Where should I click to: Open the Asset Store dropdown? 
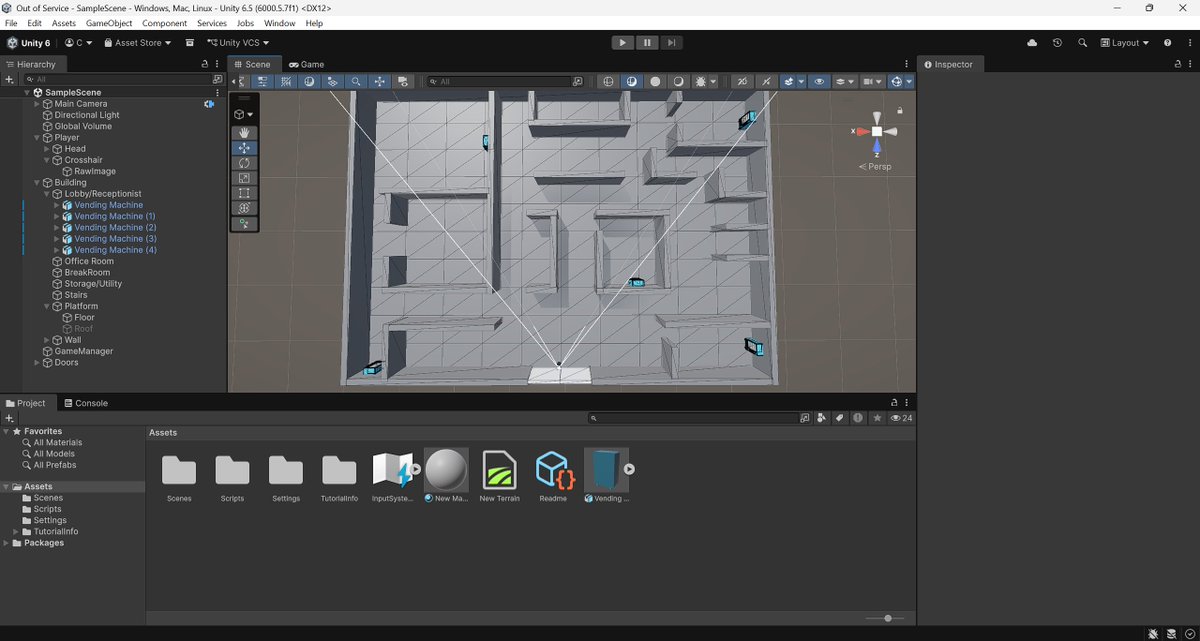138,43
